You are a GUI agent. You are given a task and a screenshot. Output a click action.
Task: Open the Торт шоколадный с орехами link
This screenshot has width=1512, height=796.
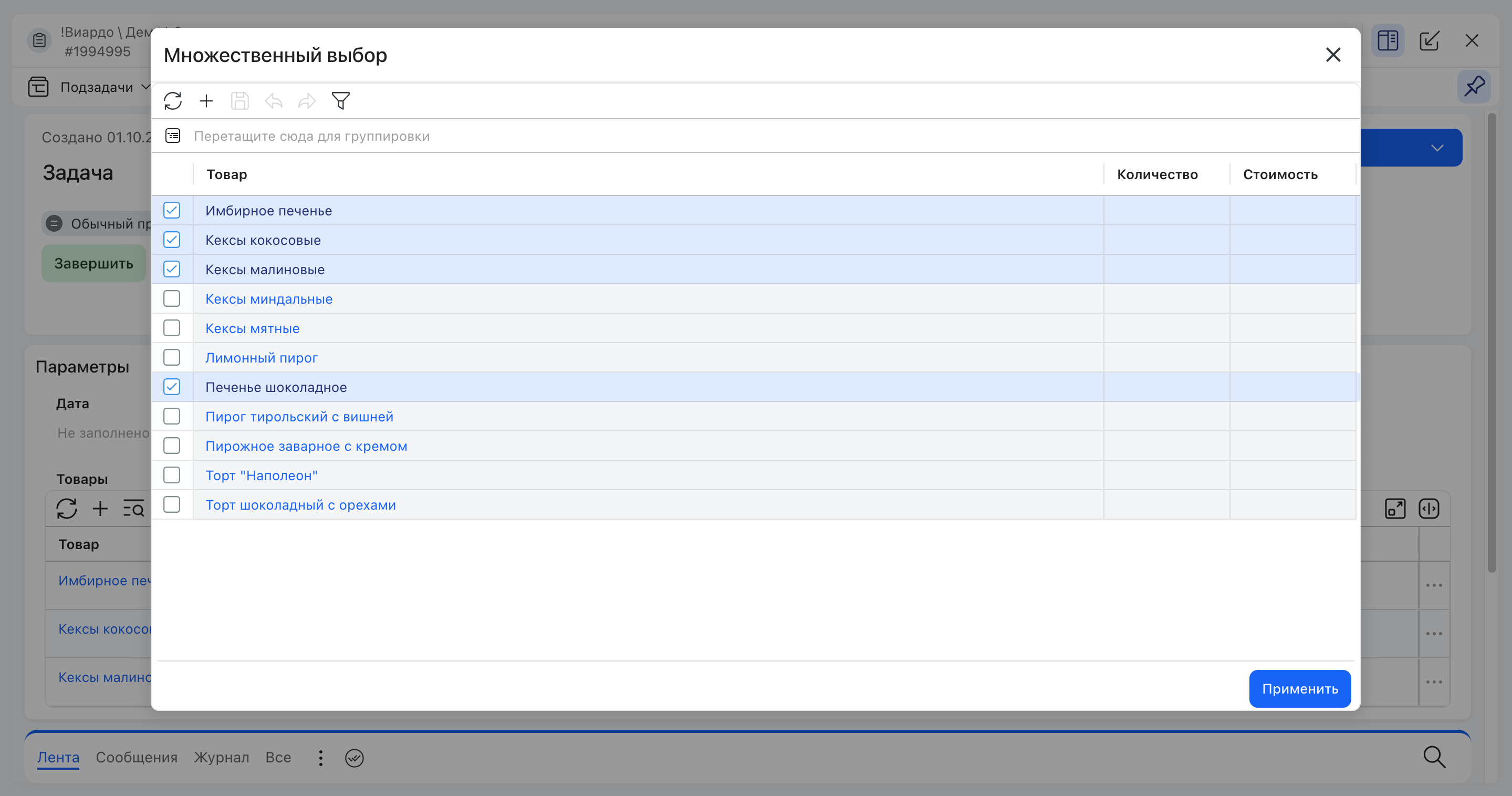[x=300, y=505]
